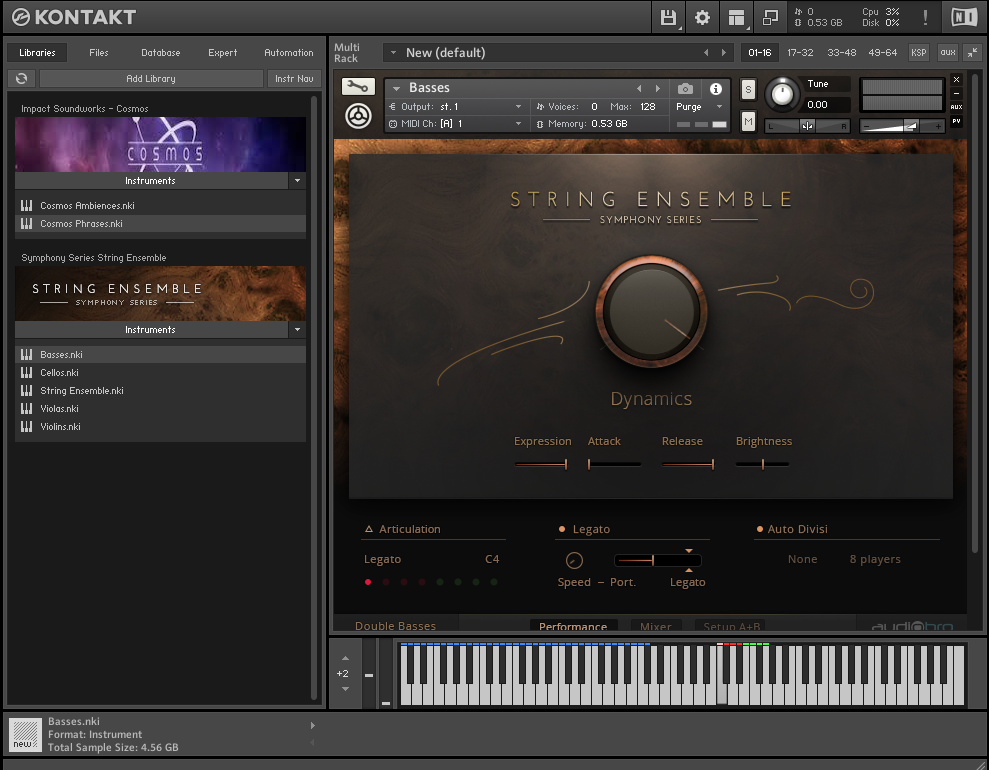Refresh the libraries list
The height and width of the screenshot is (770, 989).
[x=21, y=78]
